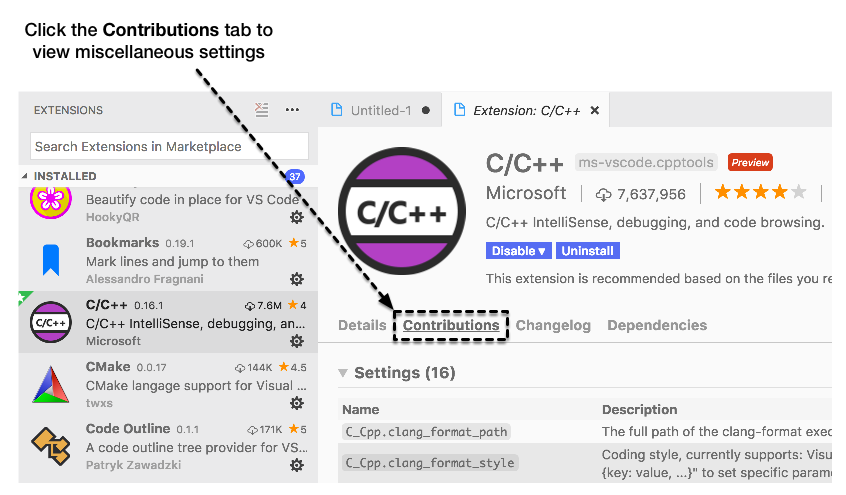Open the gear menu for Bookmarks extension
846x495 pixels.
297,279
